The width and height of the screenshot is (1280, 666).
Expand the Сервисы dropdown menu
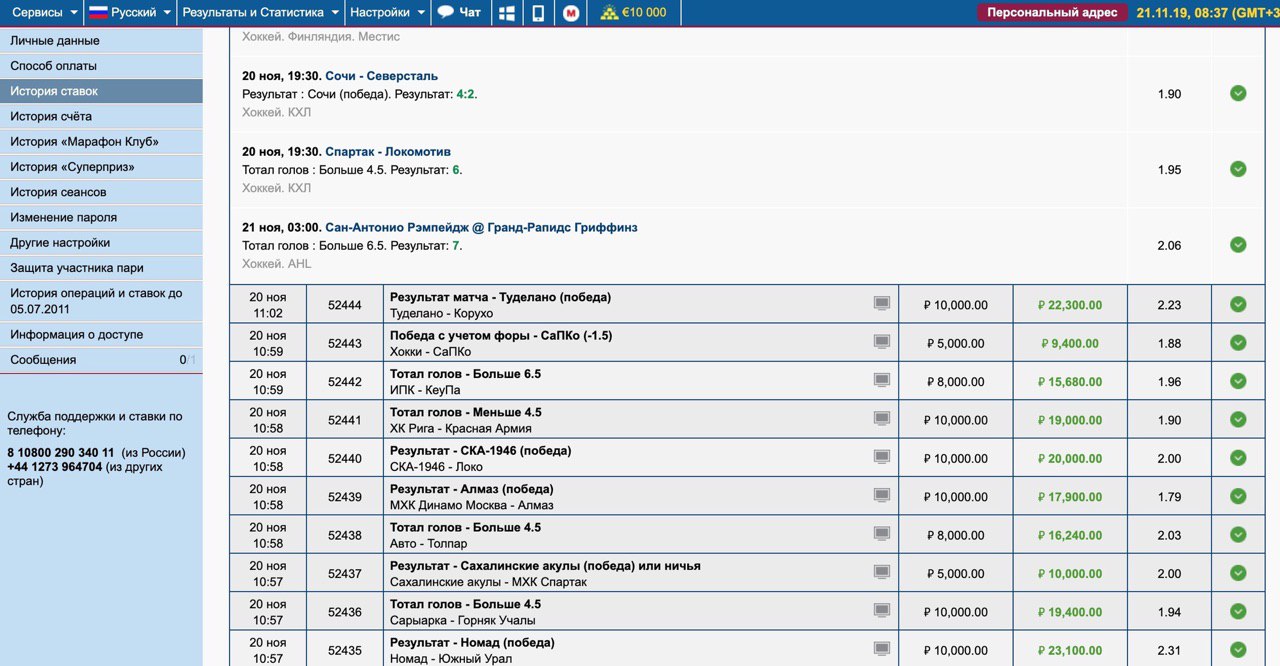pyautogui.click(x=42, y=13)
